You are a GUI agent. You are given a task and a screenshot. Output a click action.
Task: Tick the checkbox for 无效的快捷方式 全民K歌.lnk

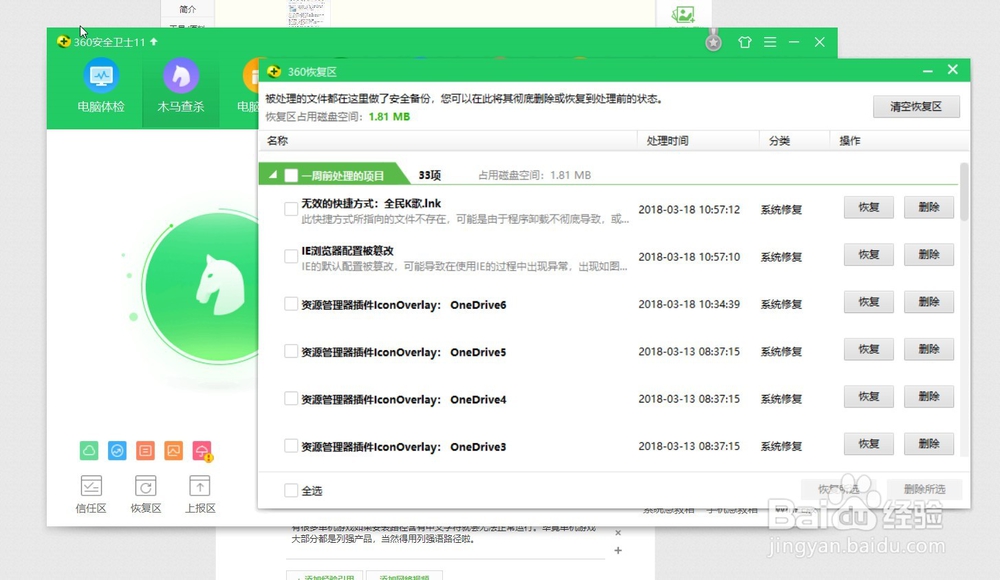point(291,209)
